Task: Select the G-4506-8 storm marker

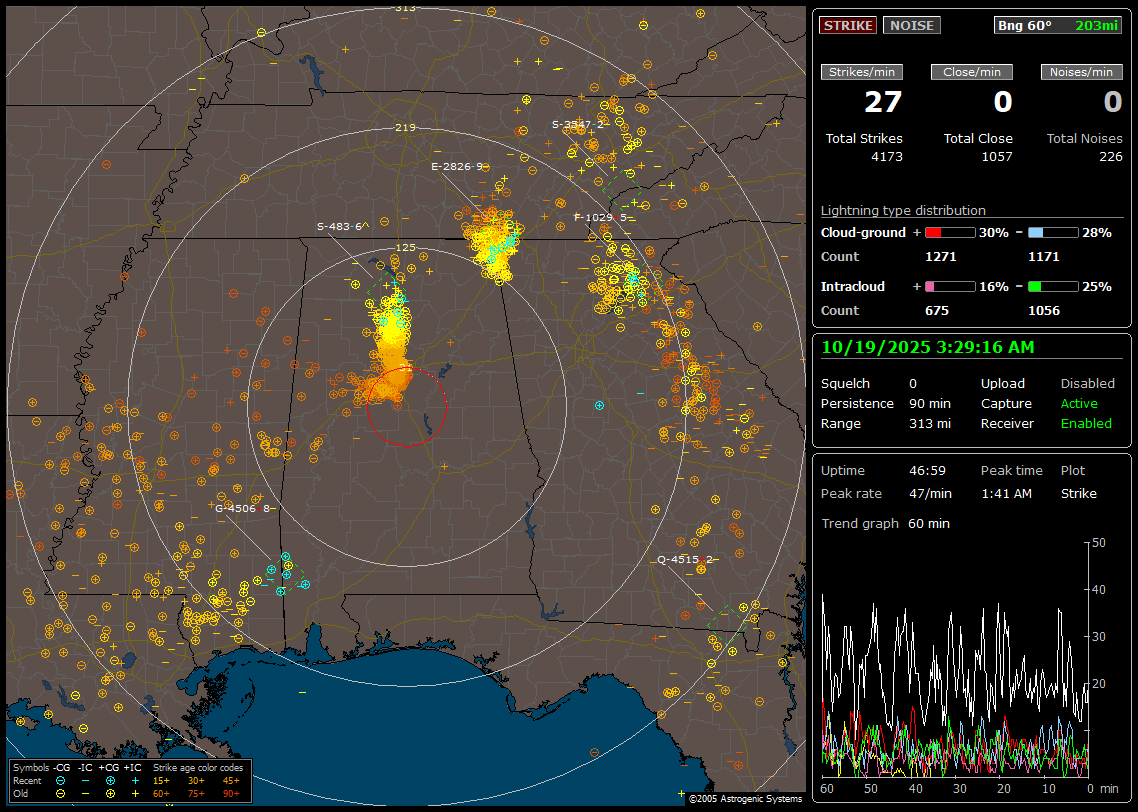Action: click(242, 508)
